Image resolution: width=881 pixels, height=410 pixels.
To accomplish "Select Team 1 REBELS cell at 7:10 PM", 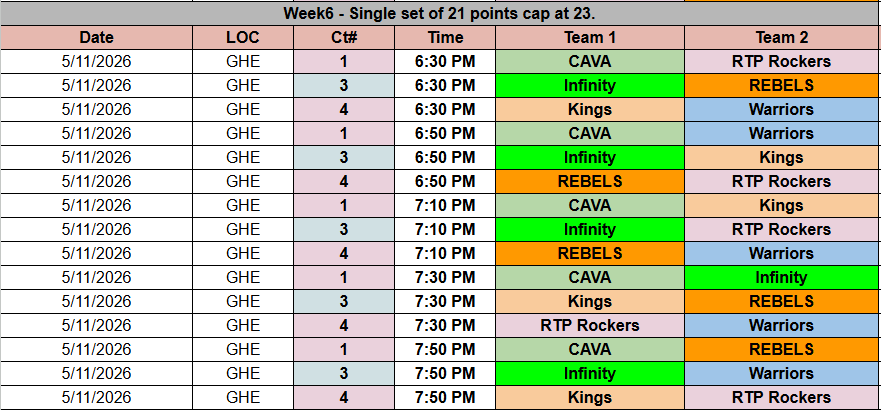I will click(590, 254).
